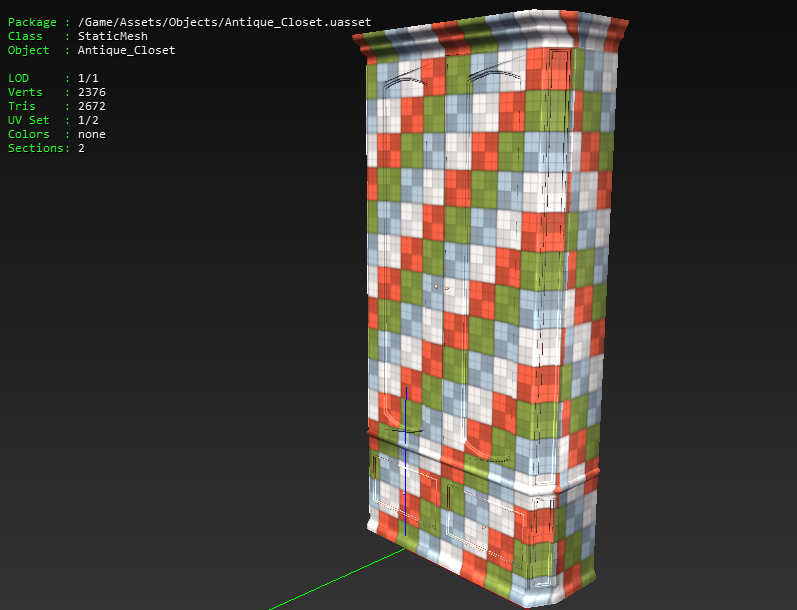Click the Sections value 2
797x610 pixels.
[x=81, y=148]
